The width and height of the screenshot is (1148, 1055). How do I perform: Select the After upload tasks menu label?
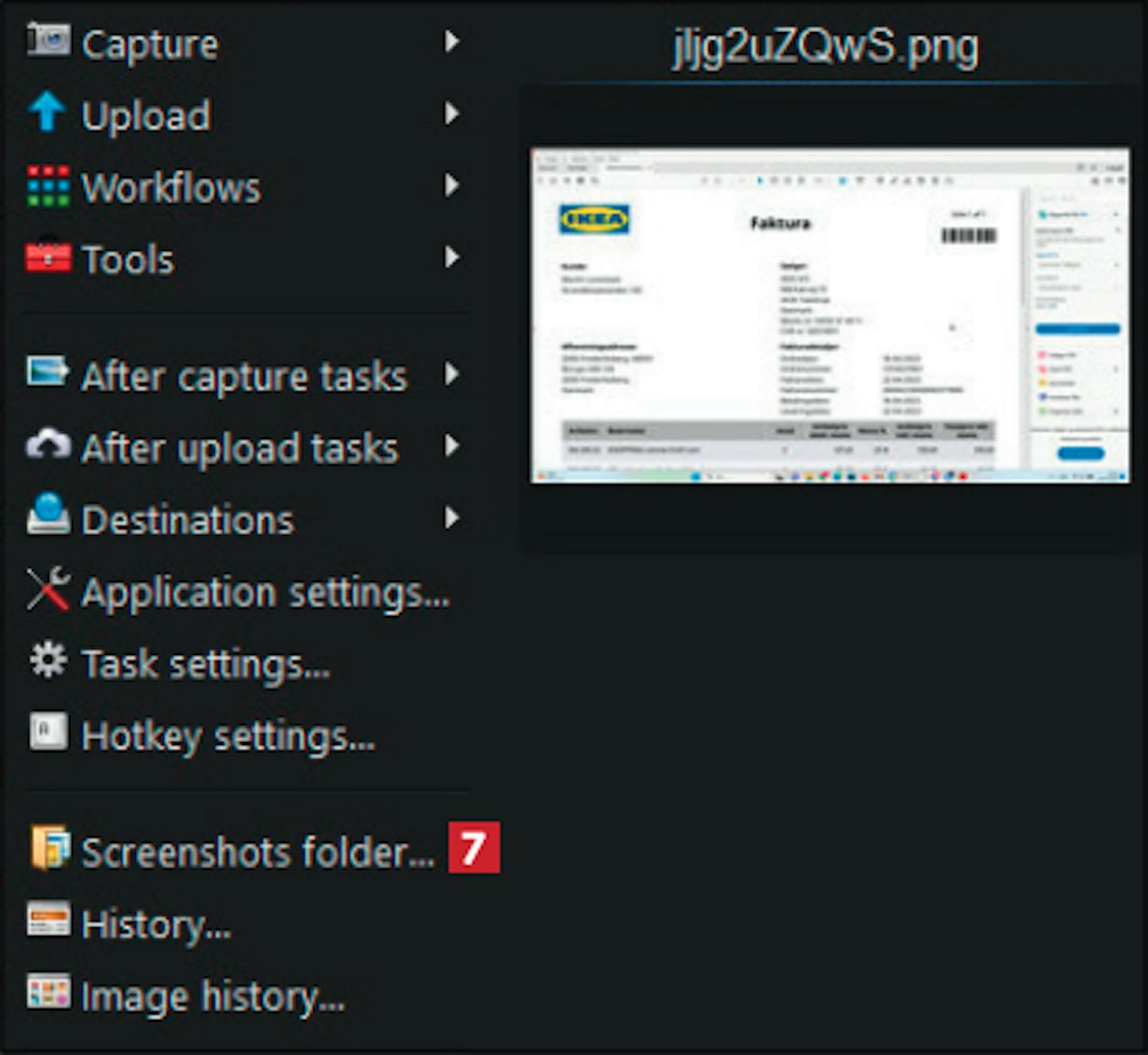240,448
